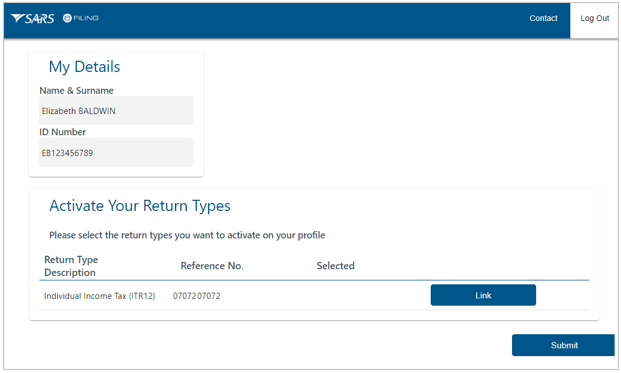
Task: Click the Selected cell for ITR12
Action: point(335,296)
